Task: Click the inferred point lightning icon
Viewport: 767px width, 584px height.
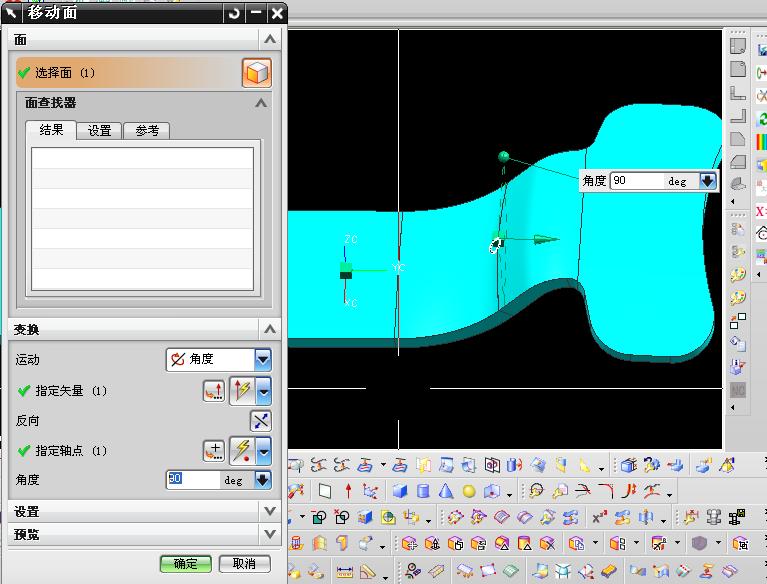Action: click(243, 450)
